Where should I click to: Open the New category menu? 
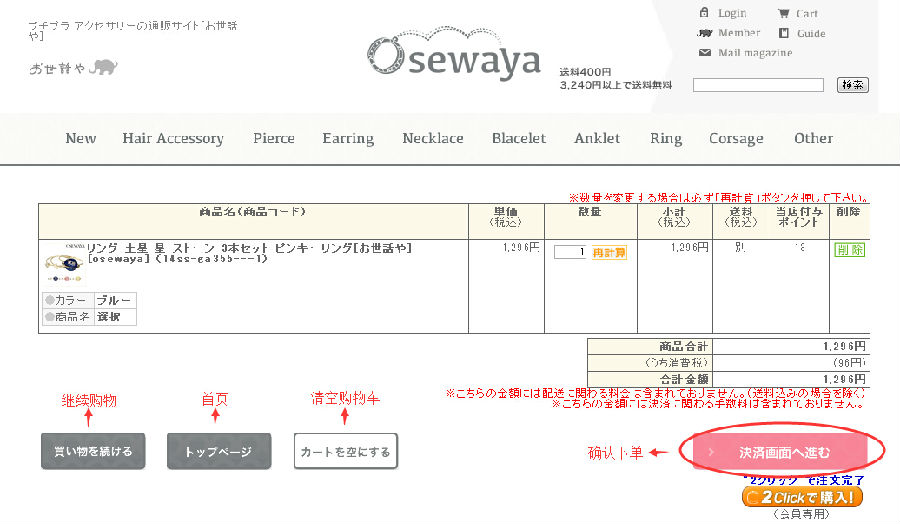click(80, 139)
